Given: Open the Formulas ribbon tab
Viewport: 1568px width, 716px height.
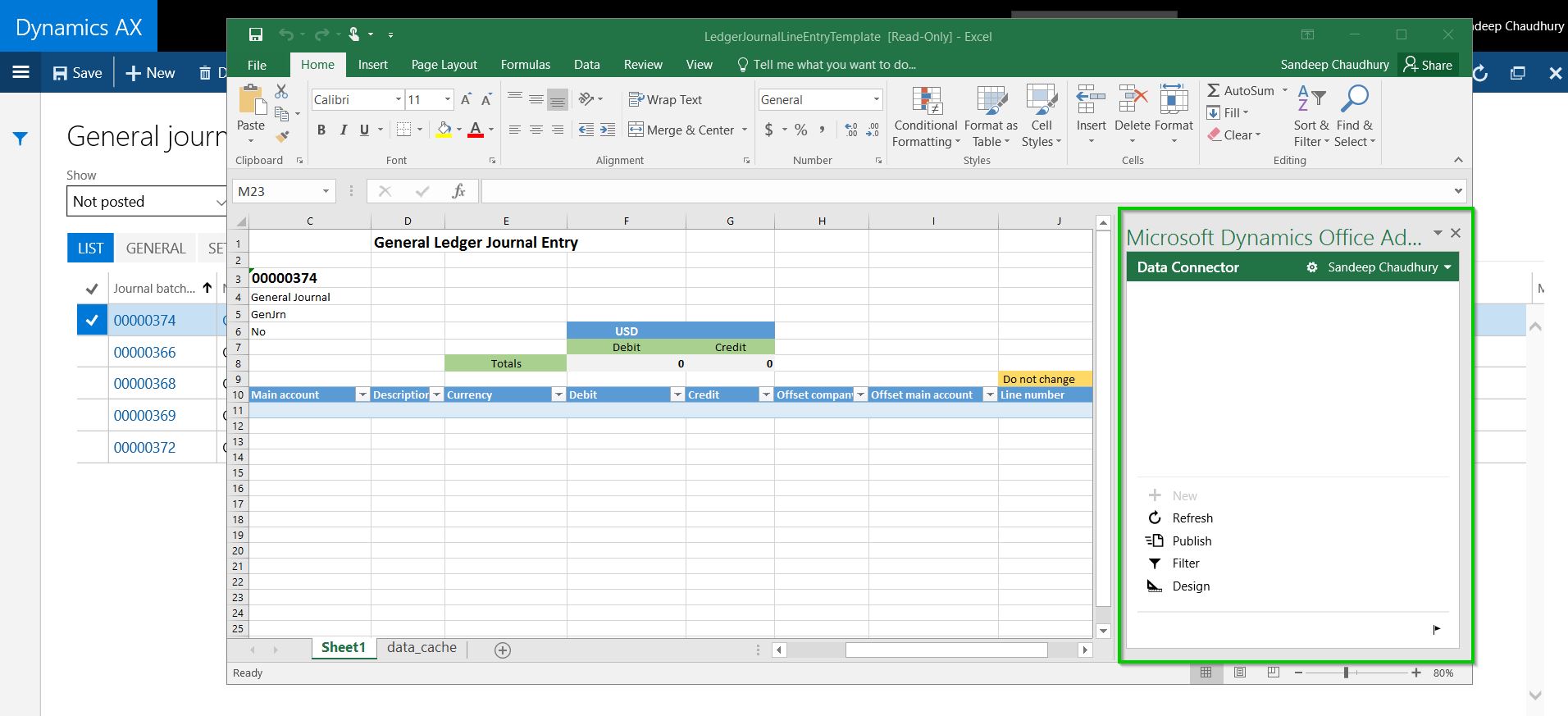Looking at the screenshot, I should point(526,65).
